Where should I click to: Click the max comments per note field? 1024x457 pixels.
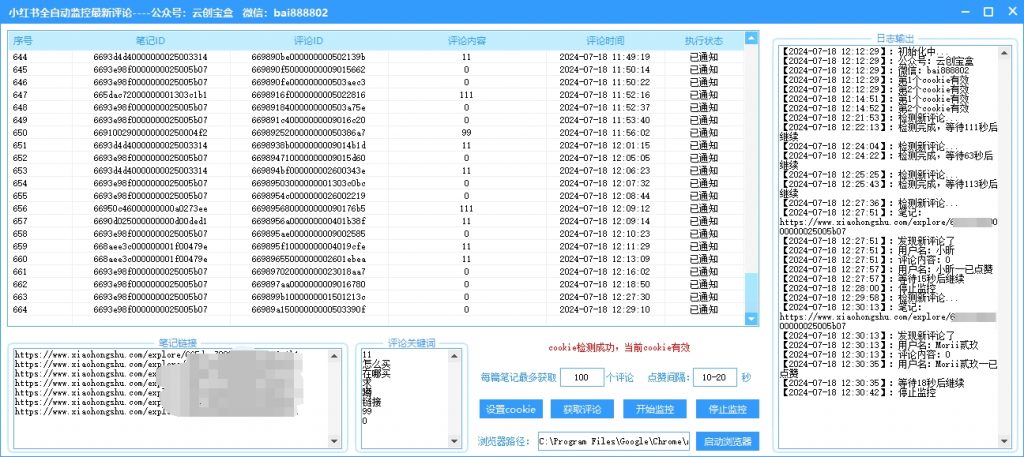tap(581, 377)
